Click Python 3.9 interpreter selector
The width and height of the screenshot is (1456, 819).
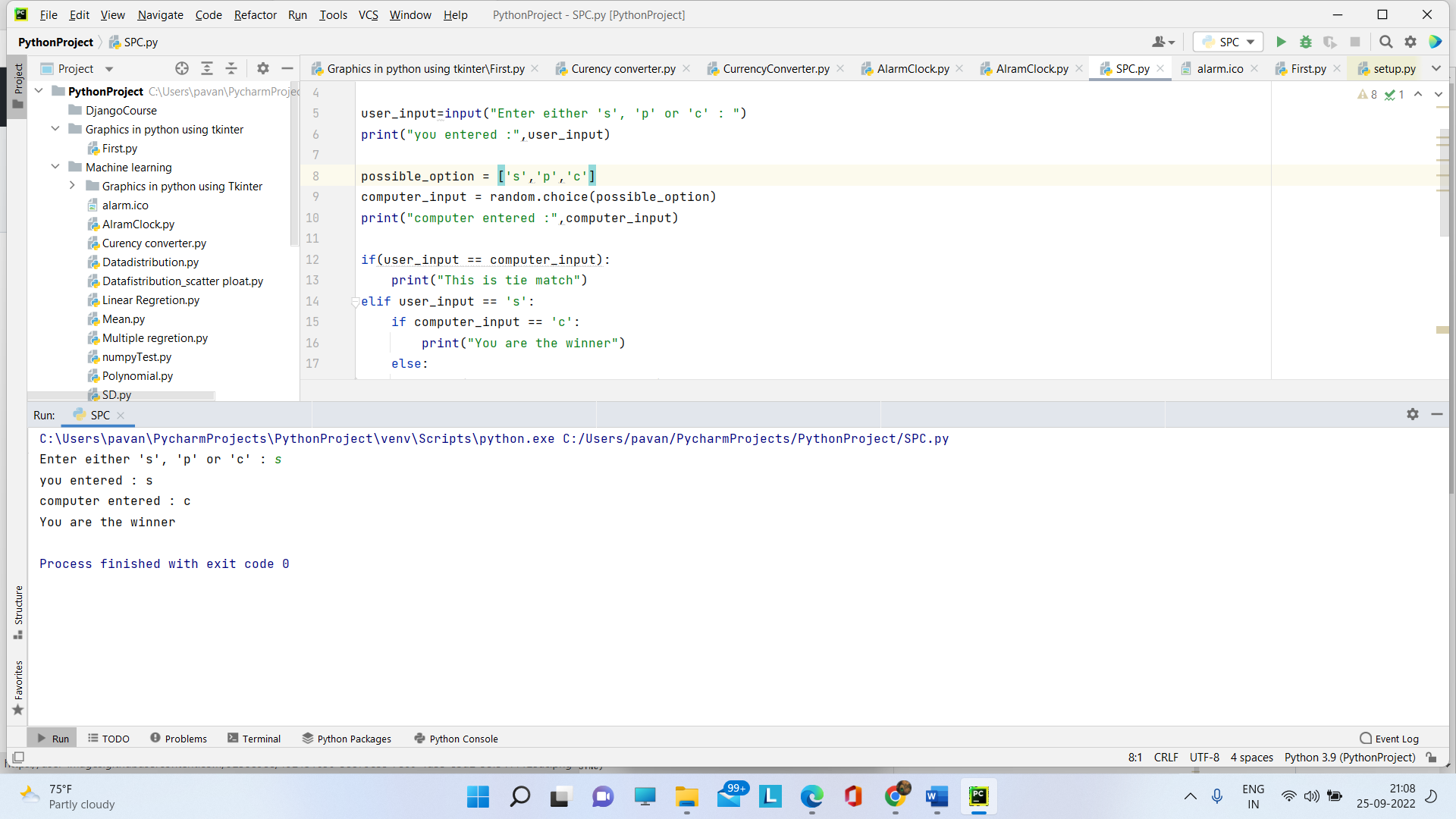pos(1350,757)
